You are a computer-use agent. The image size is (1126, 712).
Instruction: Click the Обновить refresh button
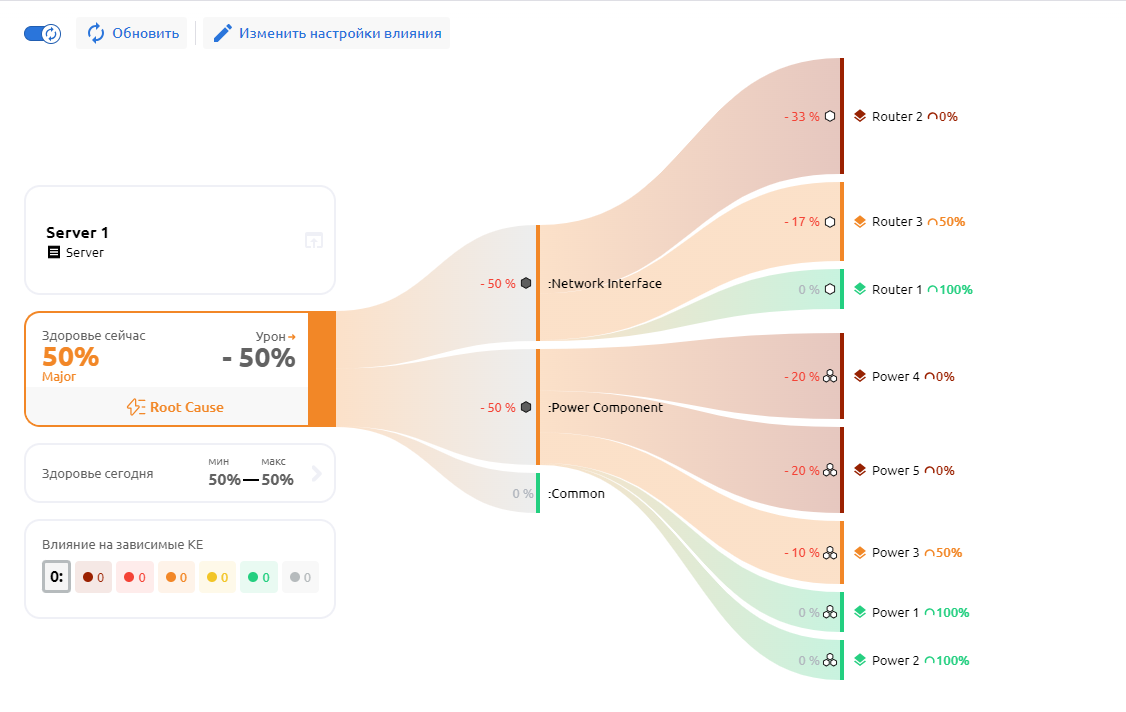pyautogui.click(x=132, y=33)
